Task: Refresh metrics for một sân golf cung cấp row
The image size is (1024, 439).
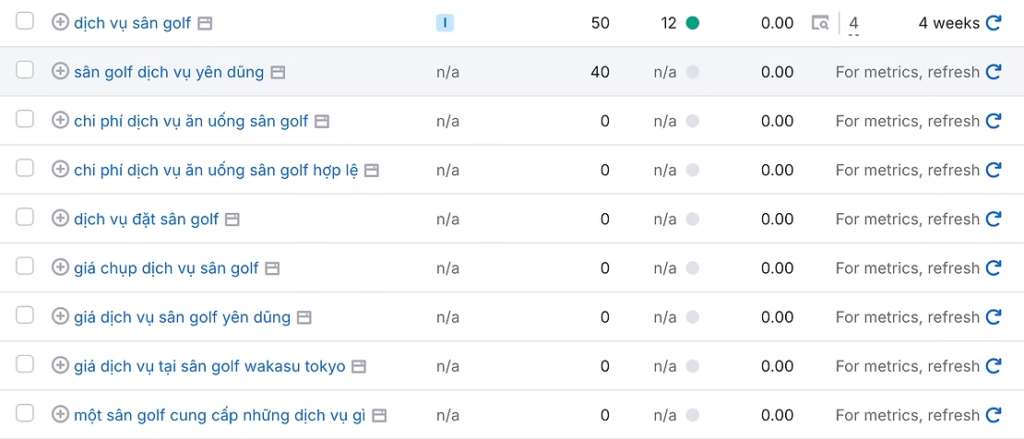Action: pyautogui.click(x=993, y=415)
